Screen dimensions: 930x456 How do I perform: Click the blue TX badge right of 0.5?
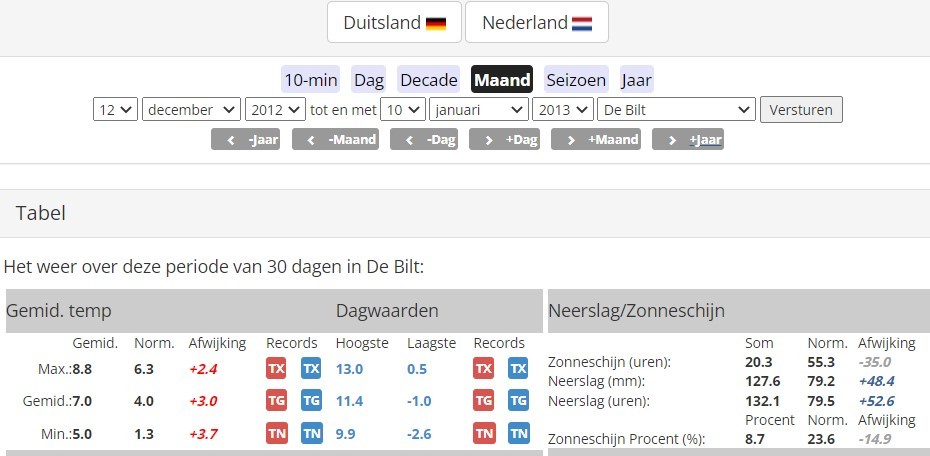(x=518, y=369)
